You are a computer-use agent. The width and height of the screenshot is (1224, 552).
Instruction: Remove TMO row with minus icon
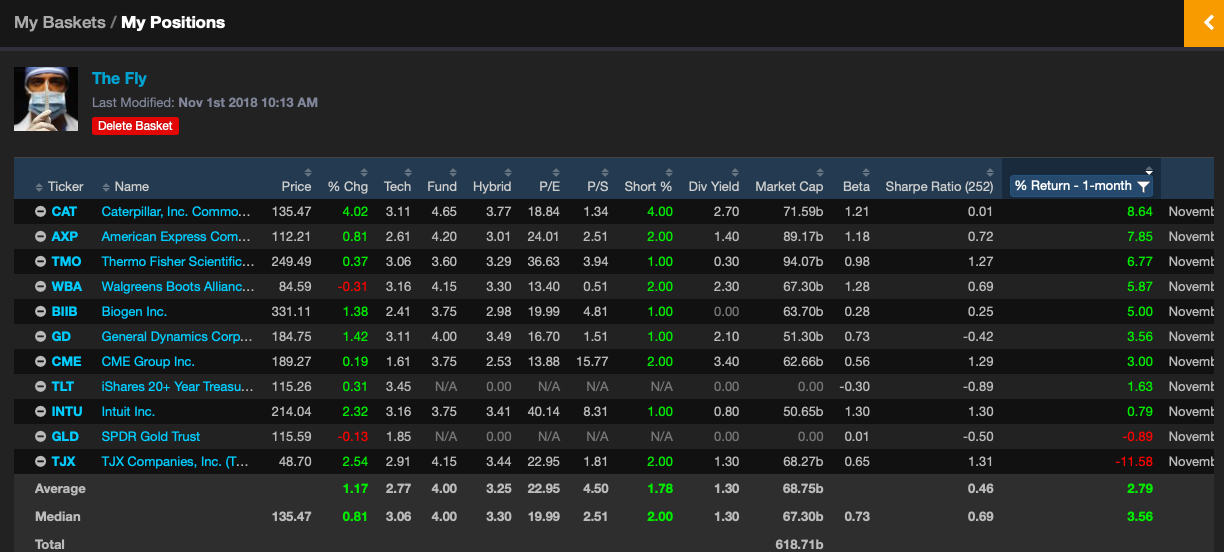point(40,262)
